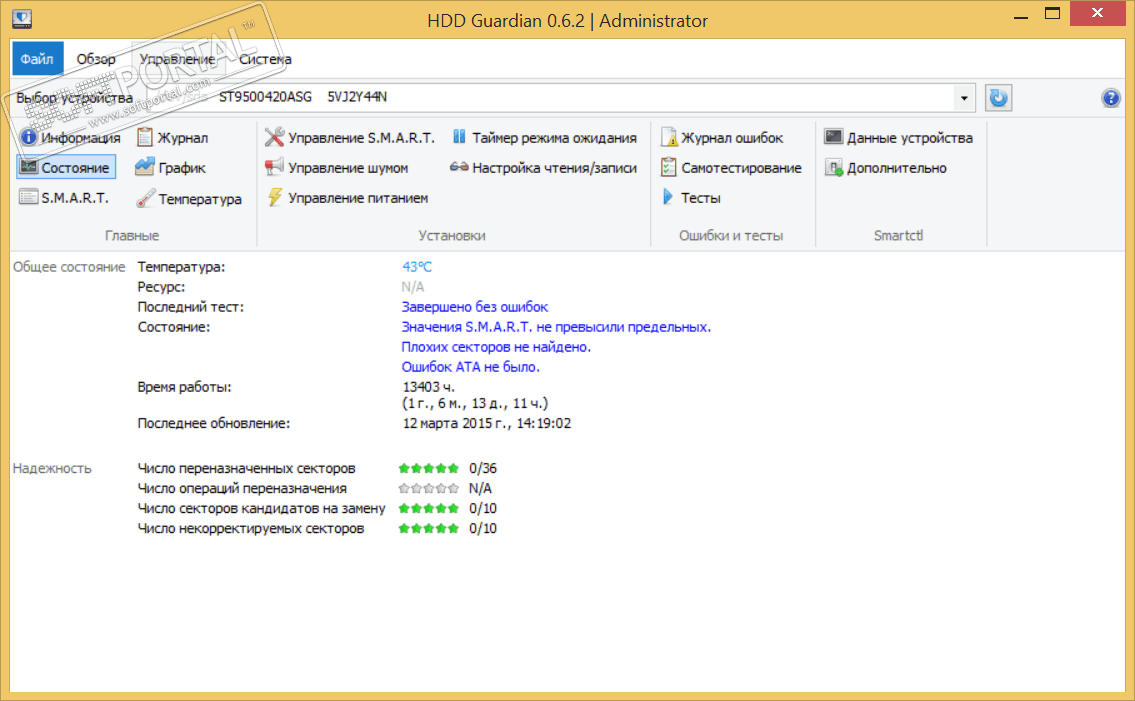This screenshot has height=701, width=1135.
Task: Expand the device selection dropdown arrow
Action: (963, 98)
